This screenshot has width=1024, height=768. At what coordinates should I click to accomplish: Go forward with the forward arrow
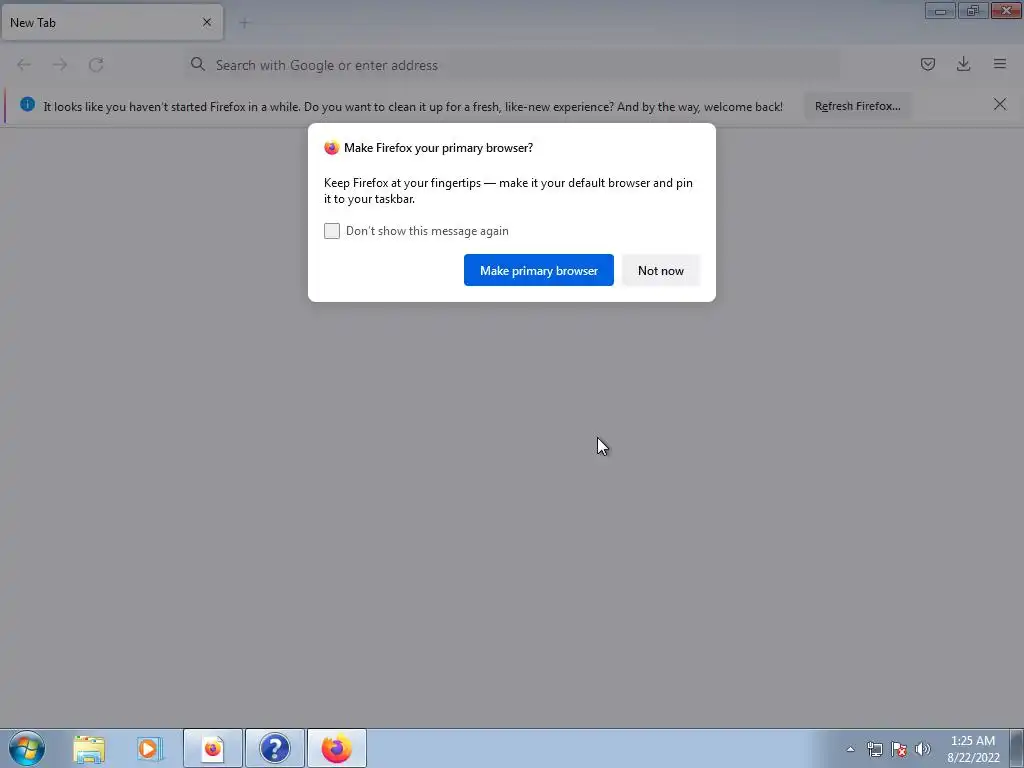[x=60, y=65]
